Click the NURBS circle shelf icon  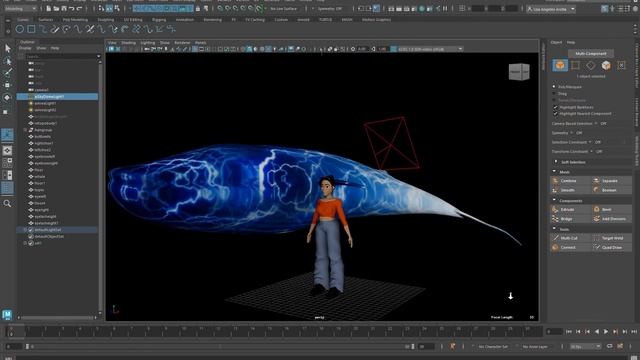20,29
